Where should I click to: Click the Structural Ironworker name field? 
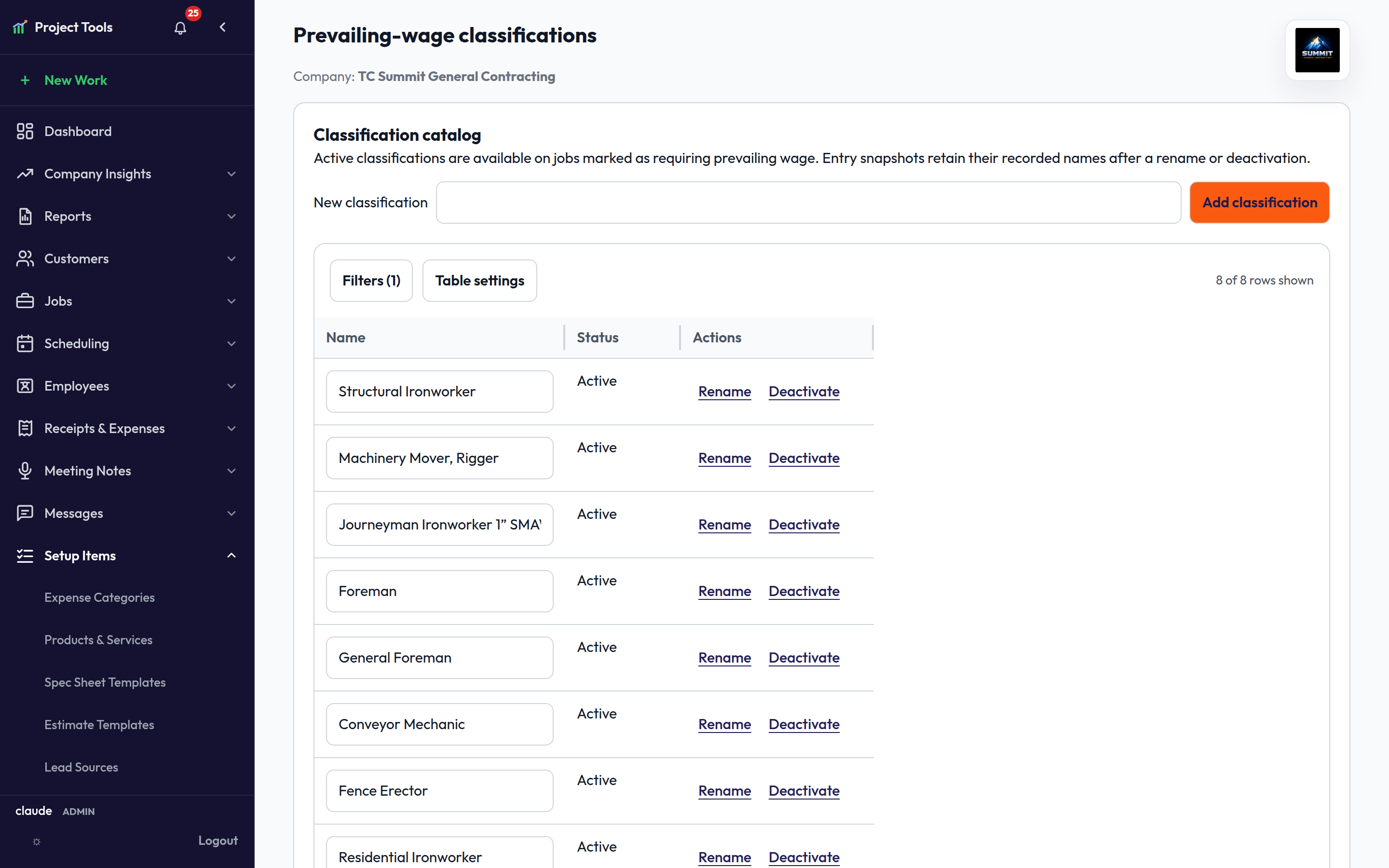click(440, 392)
